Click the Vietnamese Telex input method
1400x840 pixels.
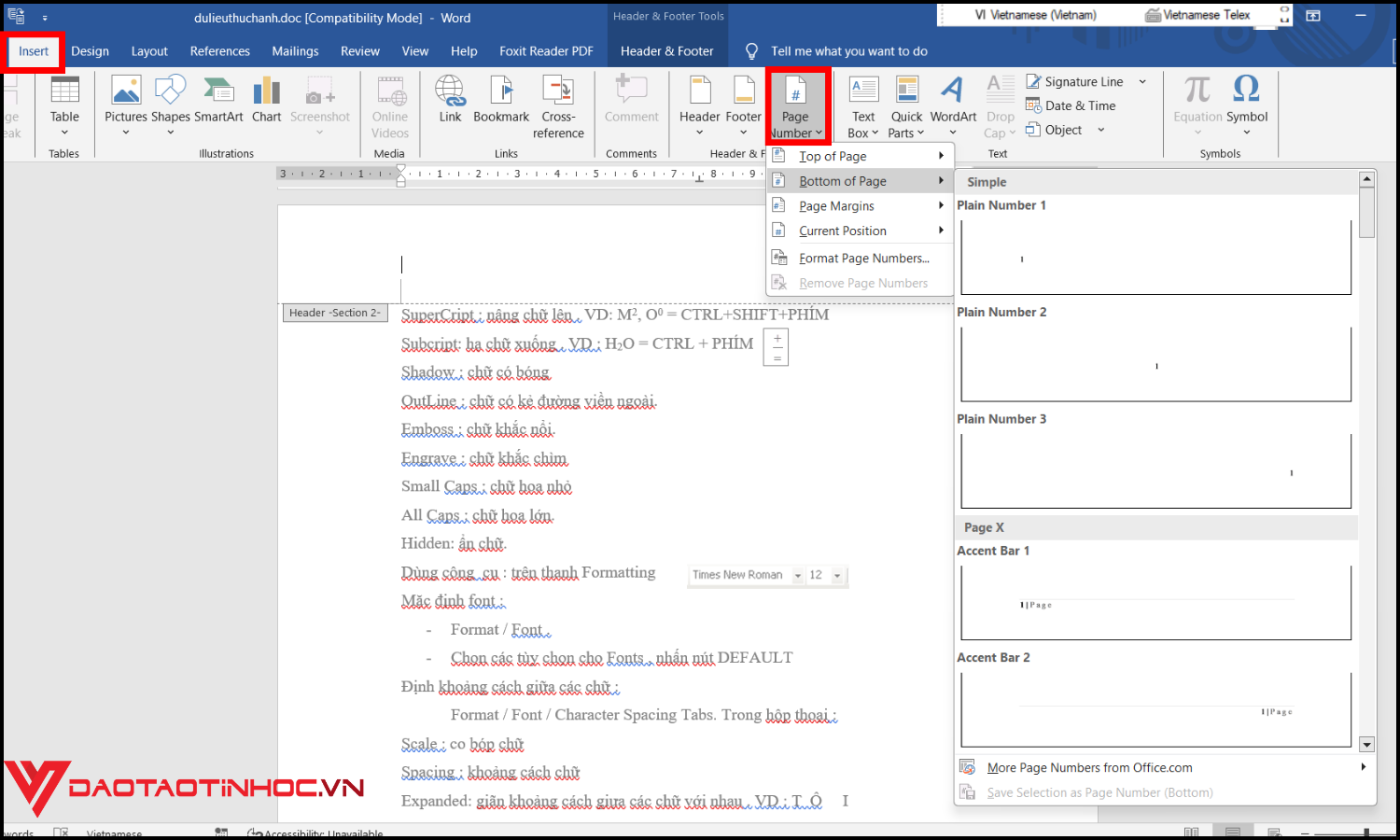[1197, 15]
